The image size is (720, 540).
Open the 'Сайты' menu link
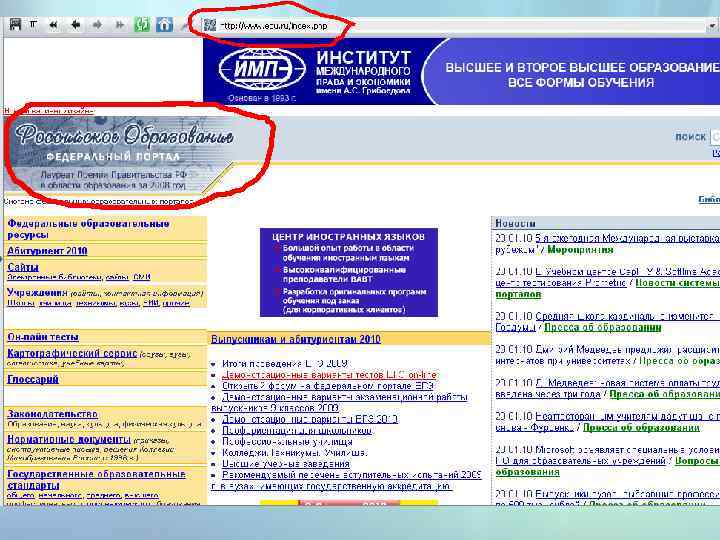point(23,267)
